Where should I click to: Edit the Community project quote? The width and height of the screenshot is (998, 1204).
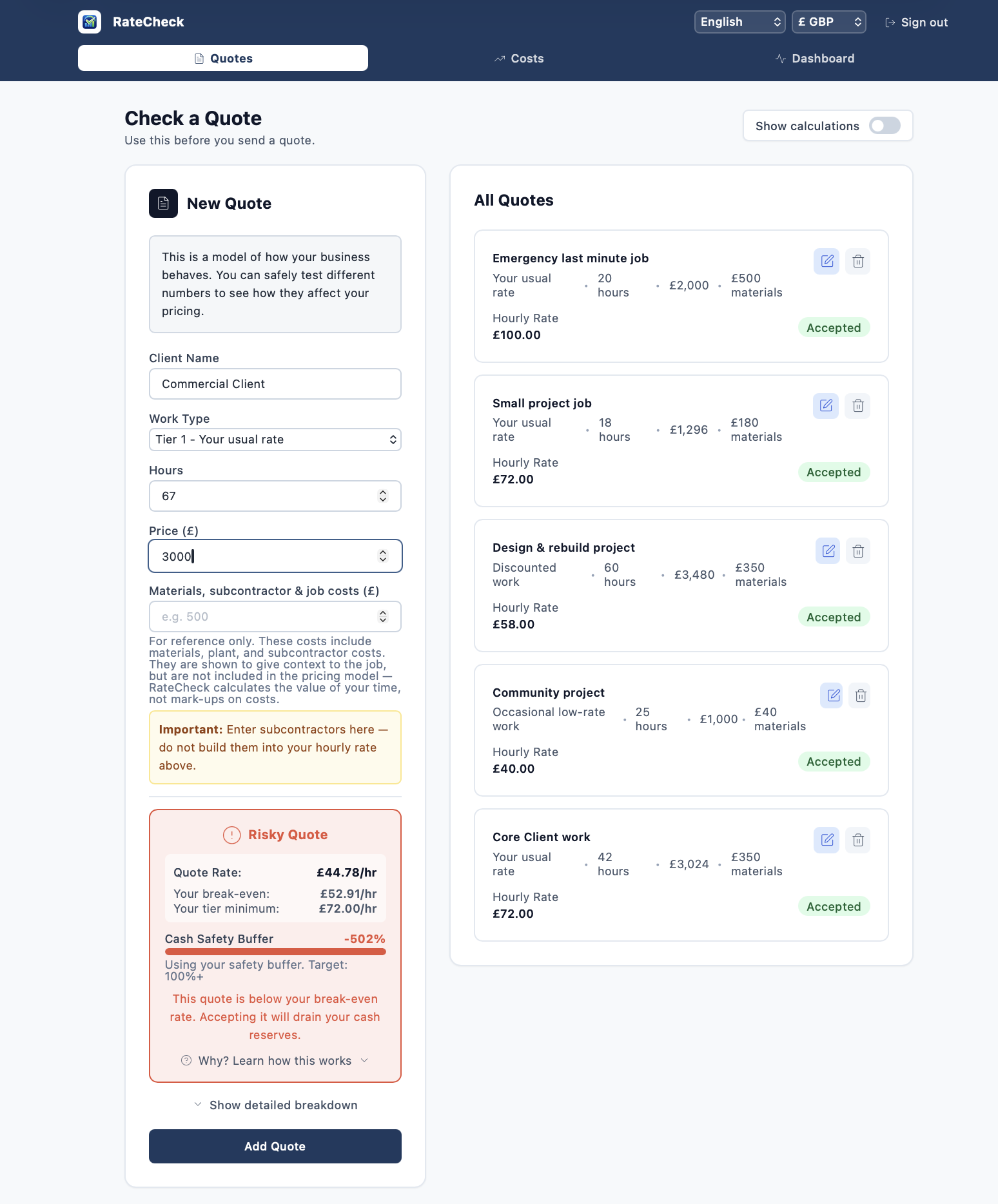click(832, 695)
